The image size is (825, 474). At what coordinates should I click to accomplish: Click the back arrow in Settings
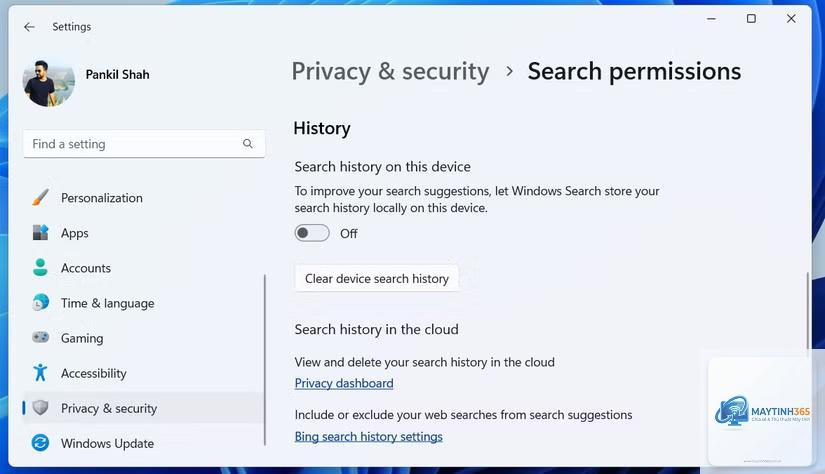coord(29,27)
